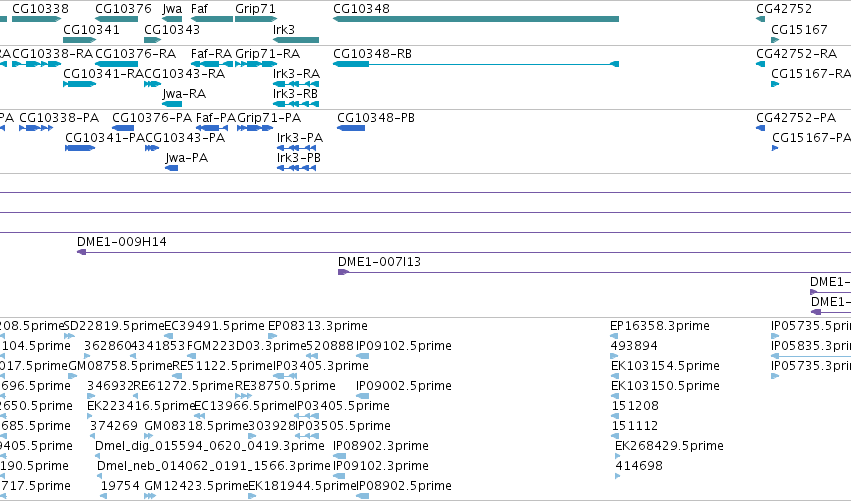Click the CG10376 gene label
851x501 pixels.
[123, 9]
